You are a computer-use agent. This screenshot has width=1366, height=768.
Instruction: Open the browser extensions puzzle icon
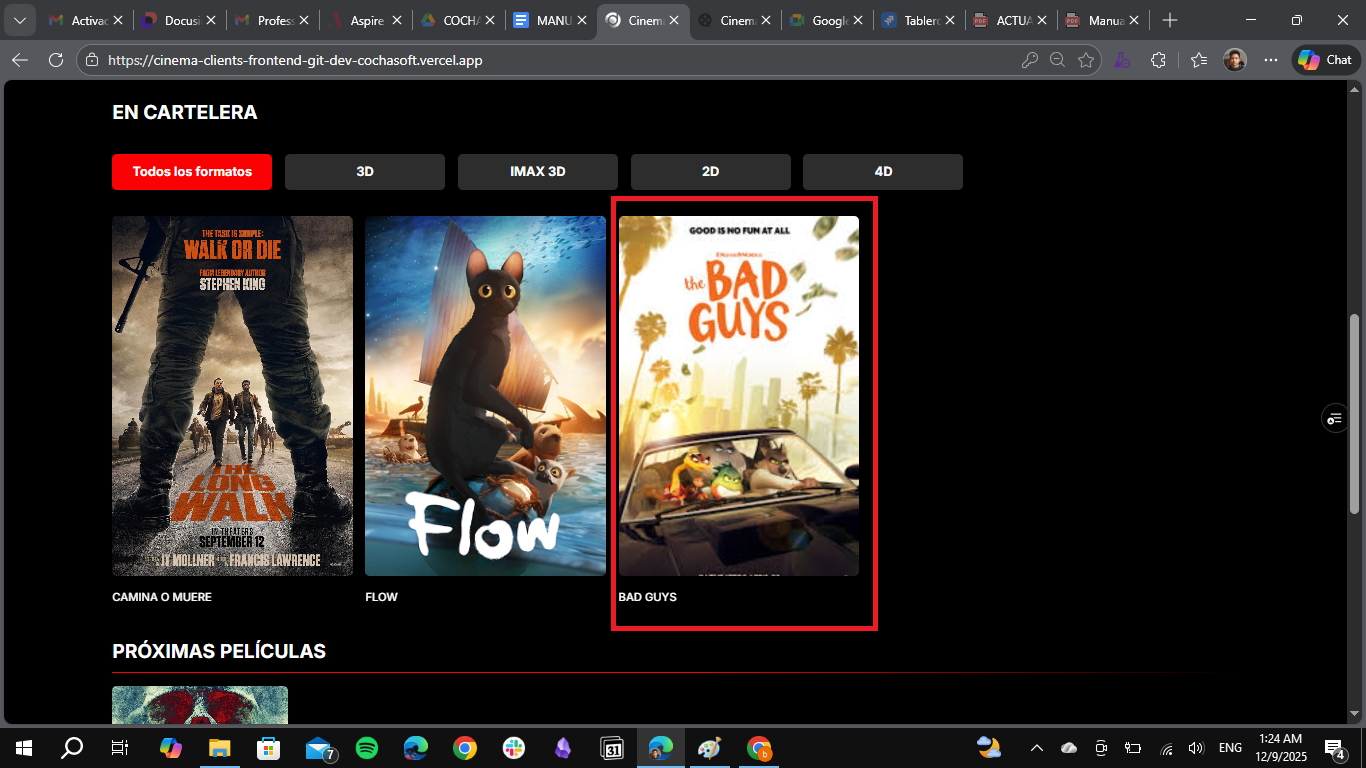pyautogui.click(x=1159, y=60)
